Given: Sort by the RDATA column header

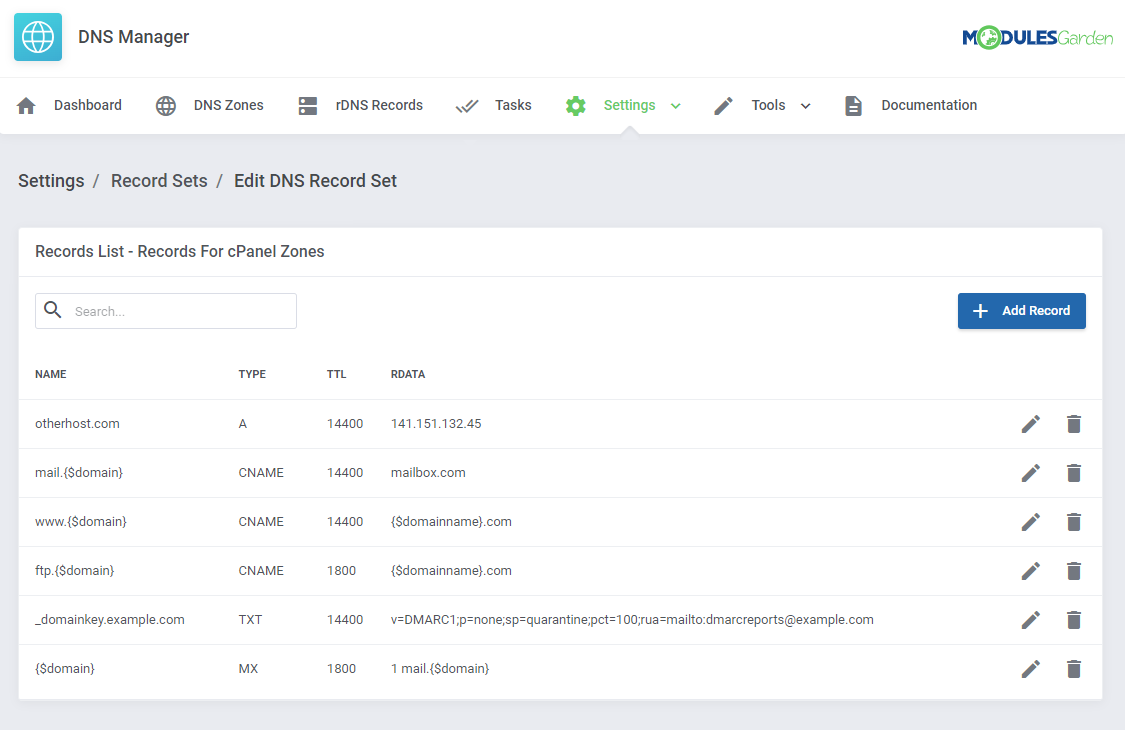Looking at the screenshot, I should click(x=408, y=374).
